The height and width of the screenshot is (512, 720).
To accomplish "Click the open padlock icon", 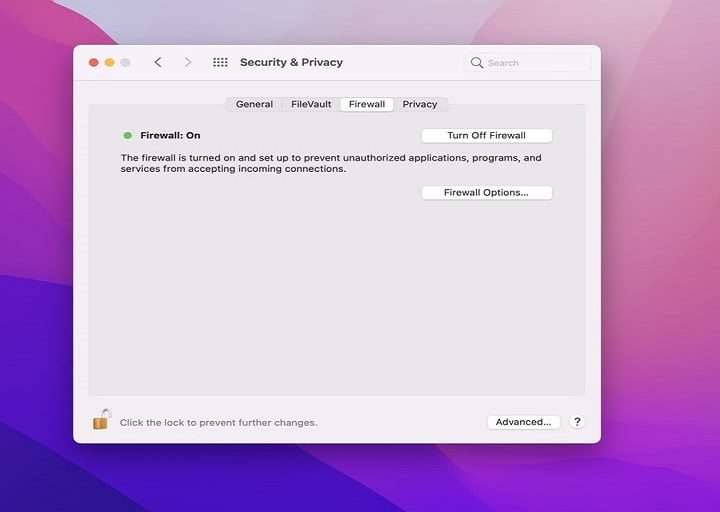I will tap(101, 420).
